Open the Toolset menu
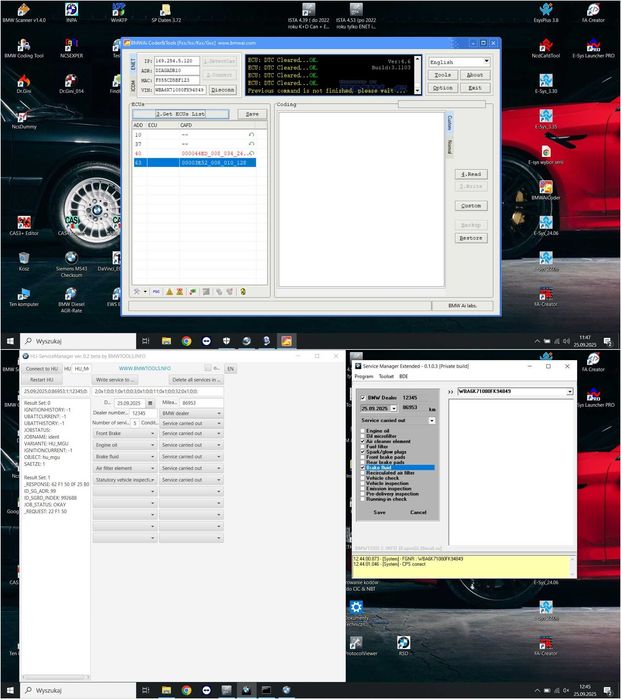 (x=386, y=376)
